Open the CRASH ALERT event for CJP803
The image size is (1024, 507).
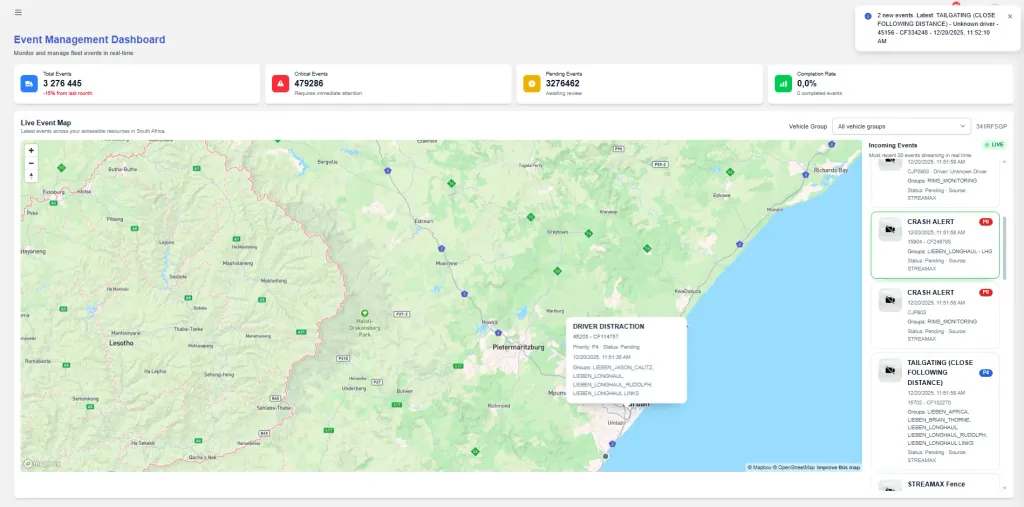935,316
